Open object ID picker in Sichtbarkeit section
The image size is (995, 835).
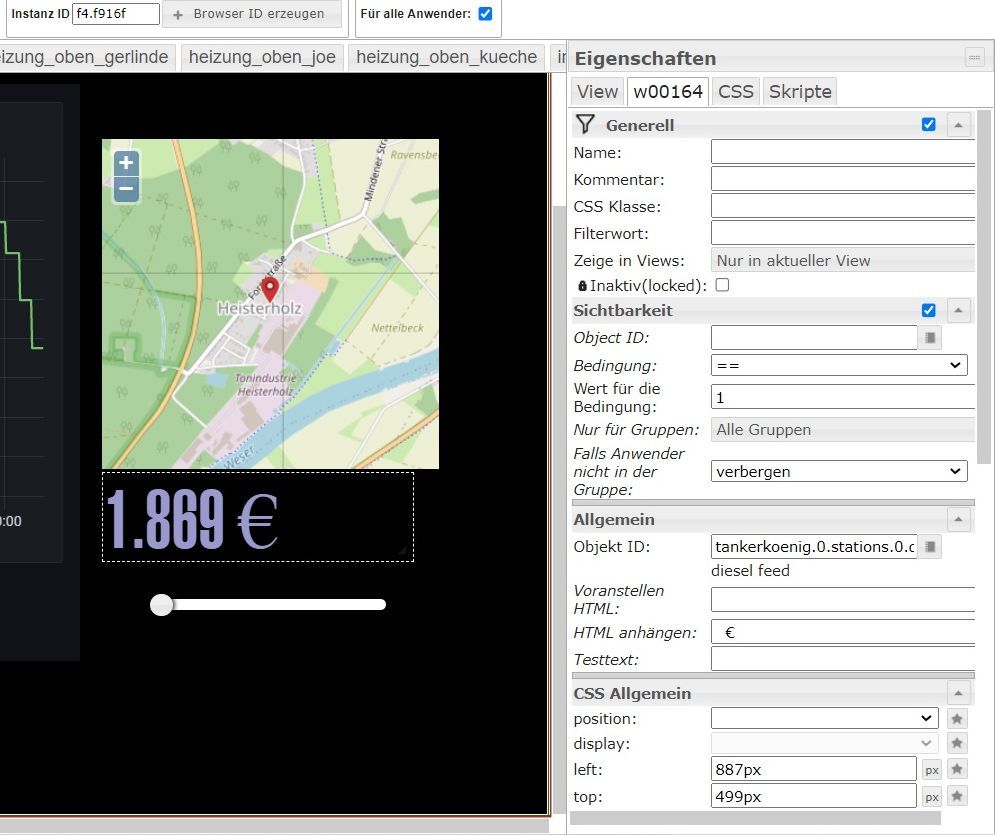pos(931,338)
